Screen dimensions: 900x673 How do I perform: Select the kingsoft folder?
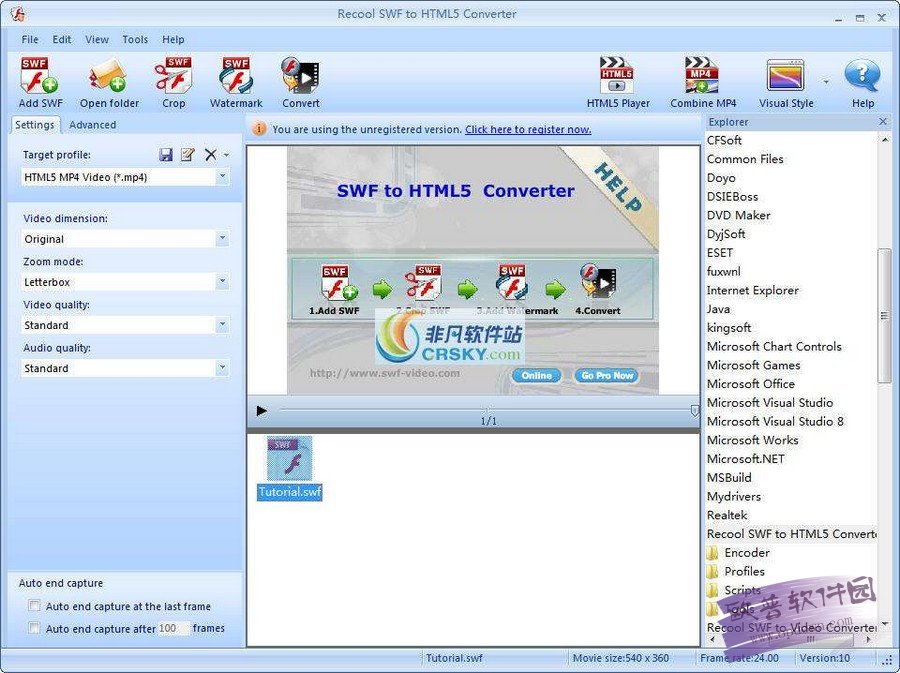(x=729, y=328)
